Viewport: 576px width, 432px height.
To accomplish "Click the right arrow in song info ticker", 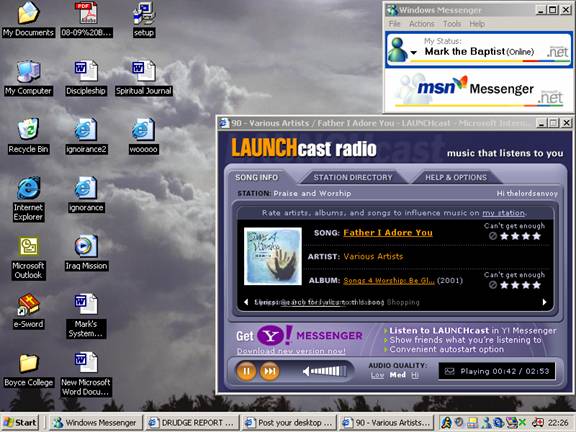I will pyautogui.click(x=544, y=302).
